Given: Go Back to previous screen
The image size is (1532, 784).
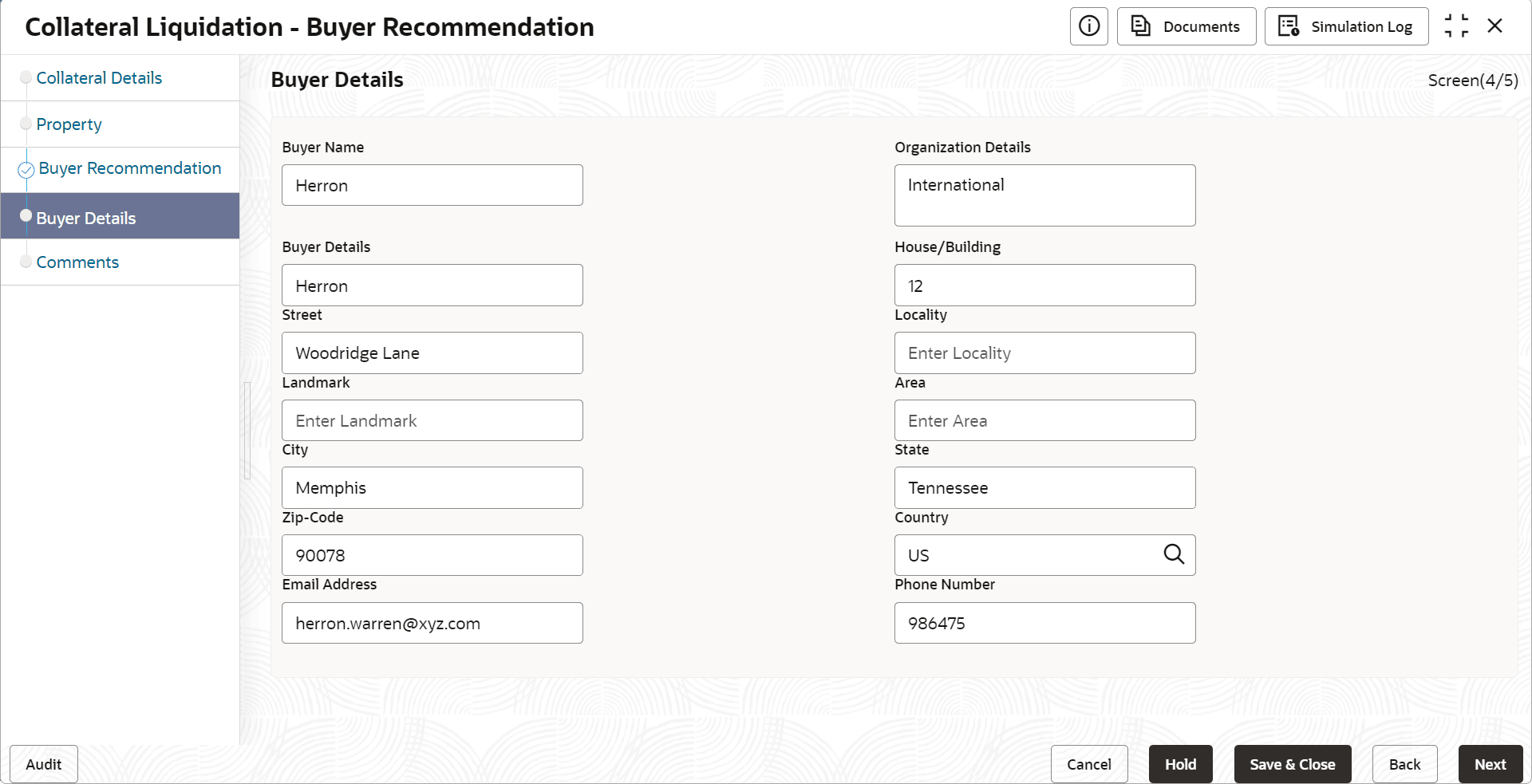Looking at the screenshot, I should point(1404,764).
